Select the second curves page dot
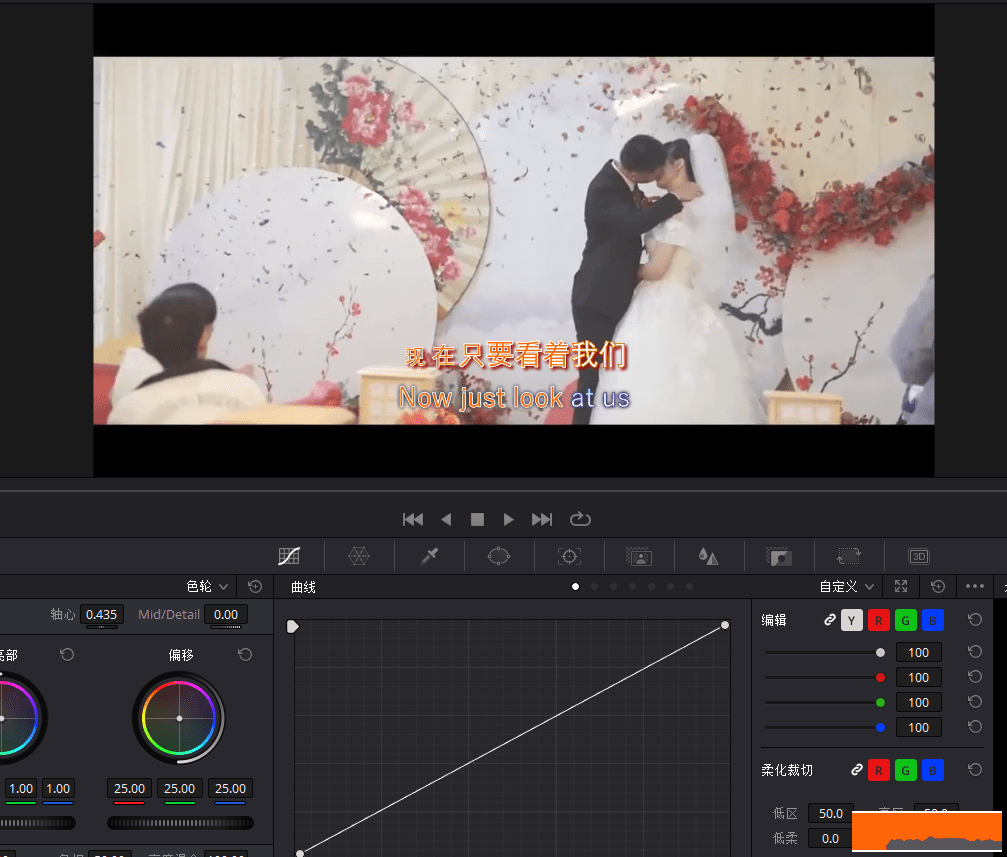 point(595,586)
